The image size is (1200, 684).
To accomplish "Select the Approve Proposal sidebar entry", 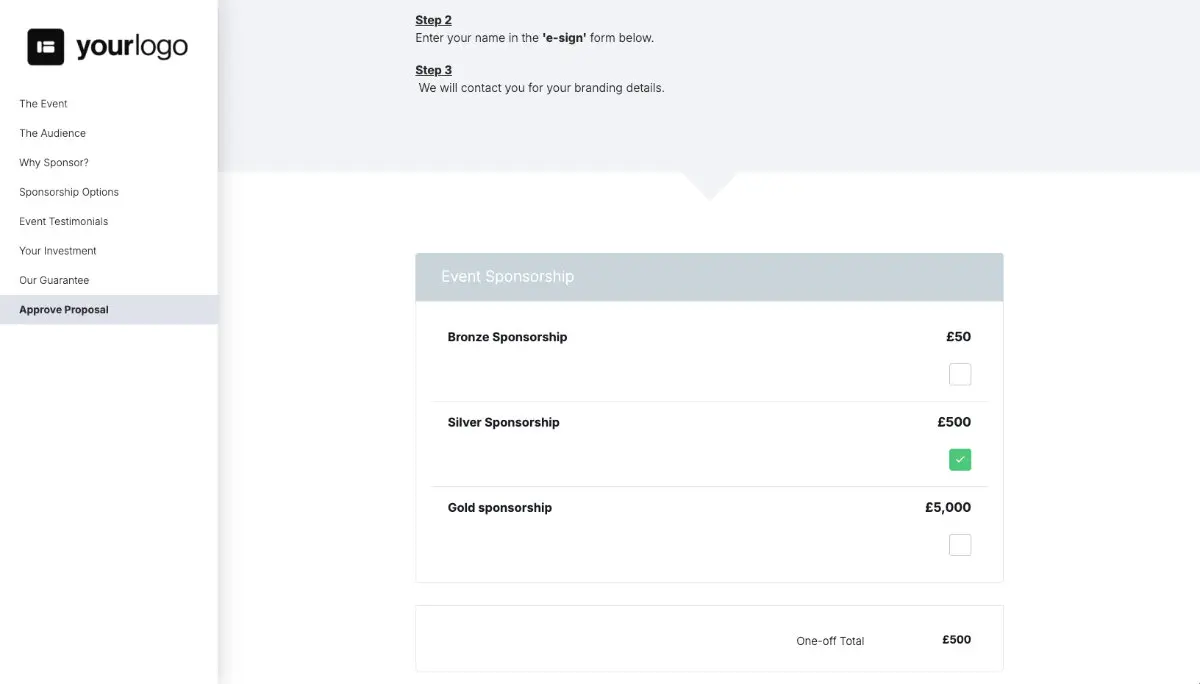I will (63, 309).
